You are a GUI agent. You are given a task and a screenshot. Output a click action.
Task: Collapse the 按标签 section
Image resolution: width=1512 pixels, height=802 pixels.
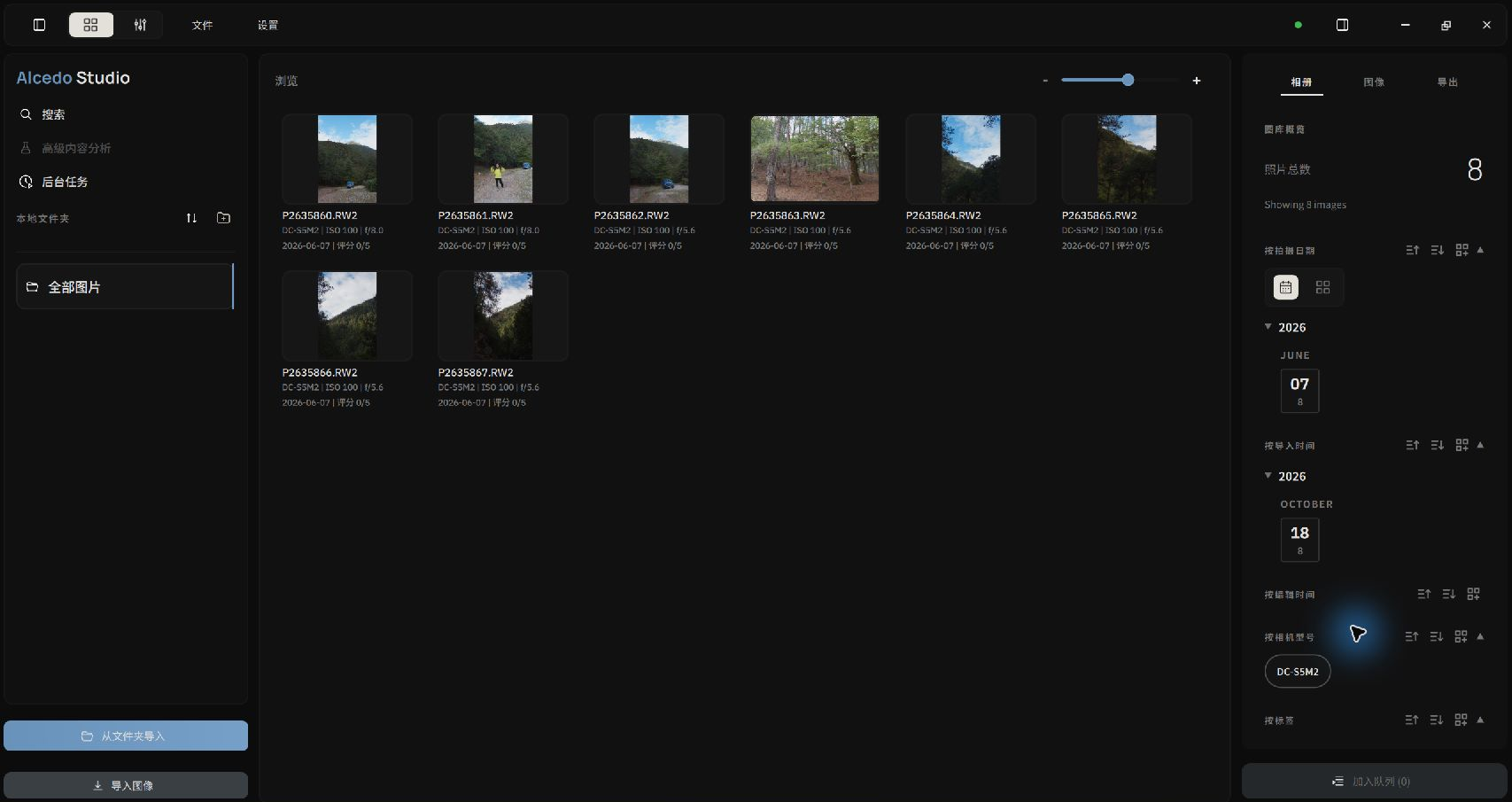point(1480,720)
